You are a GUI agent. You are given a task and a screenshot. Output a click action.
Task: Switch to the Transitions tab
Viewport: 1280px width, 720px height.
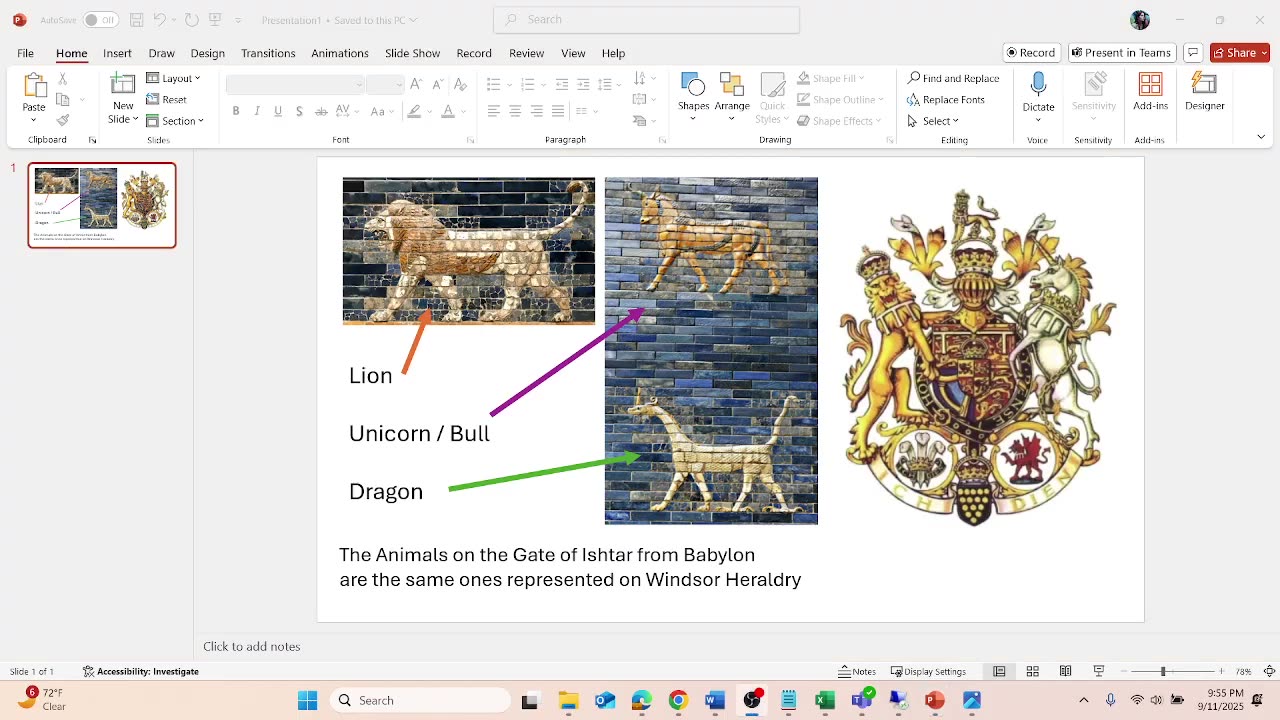pyautogui.click(x=268, y=53)
